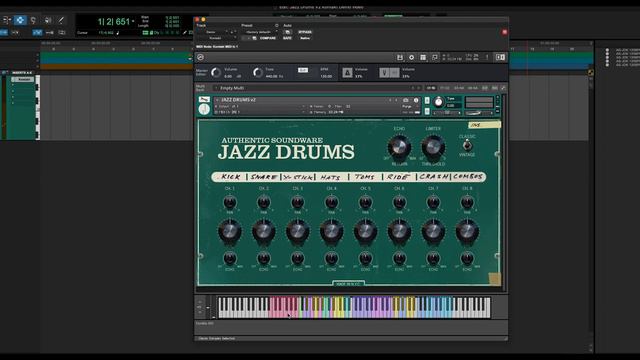Click the ECHO Return knob

coord(399,147)
